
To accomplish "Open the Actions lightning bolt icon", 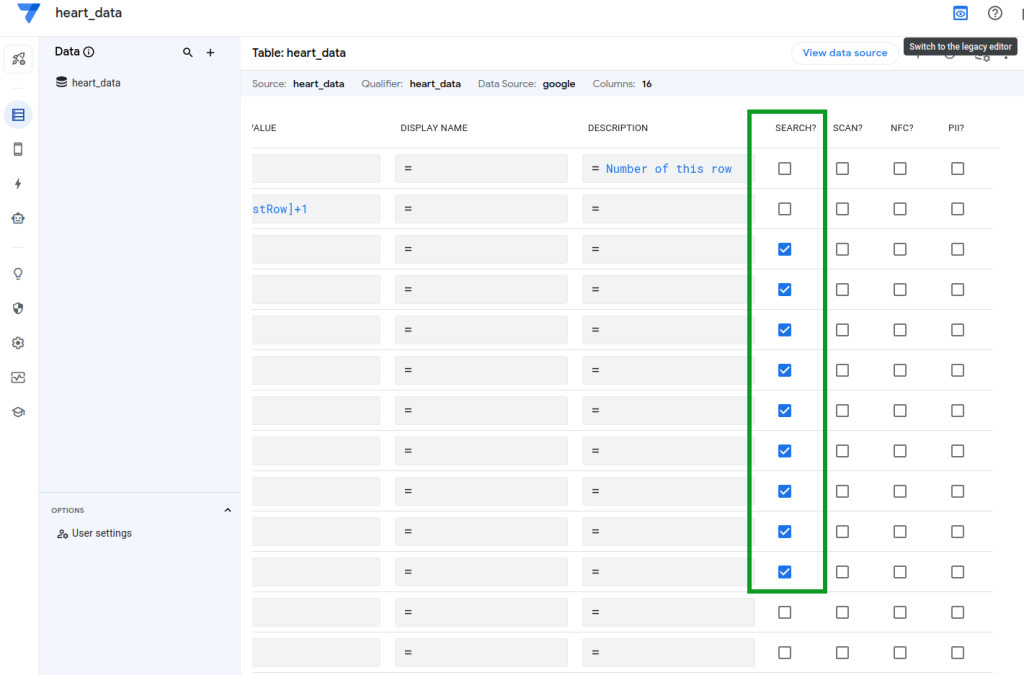I will 18,184.
